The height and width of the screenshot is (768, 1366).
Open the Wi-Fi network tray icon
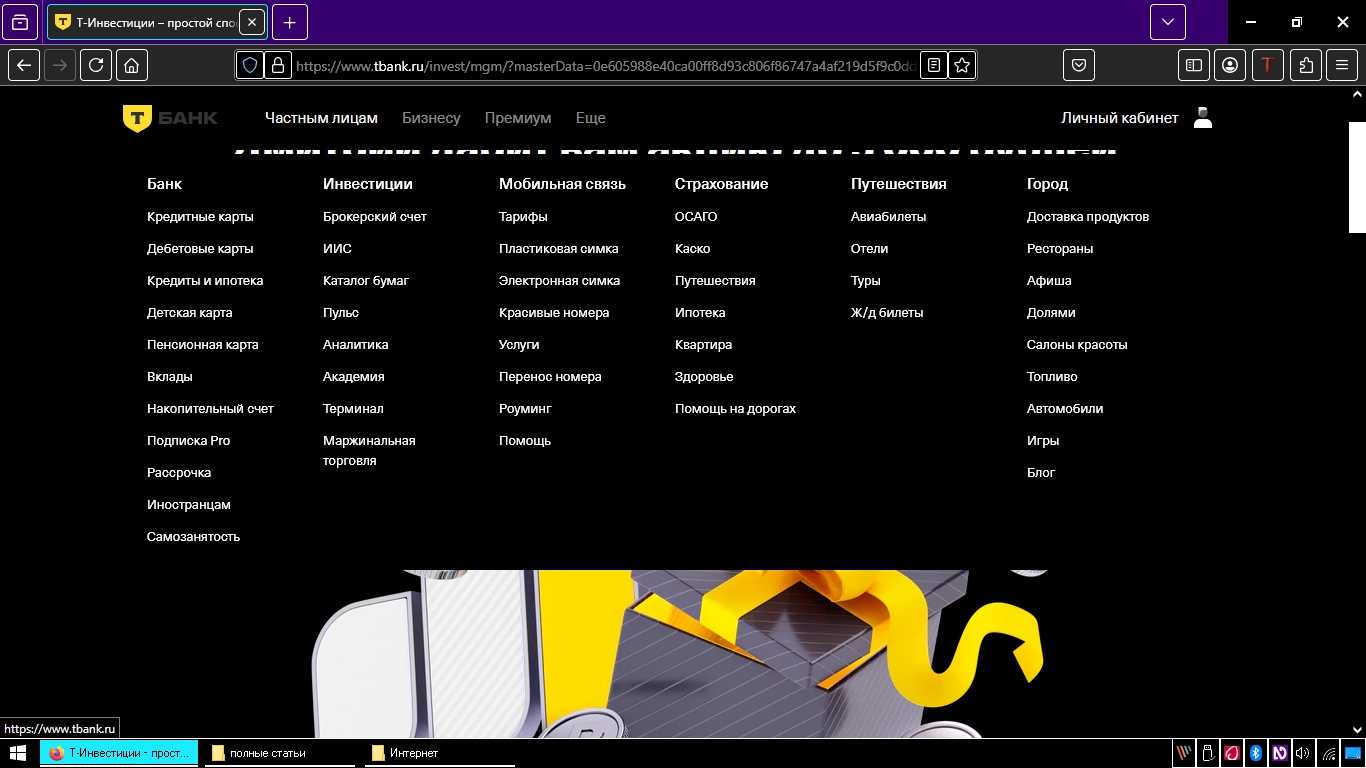[1329, 753]
